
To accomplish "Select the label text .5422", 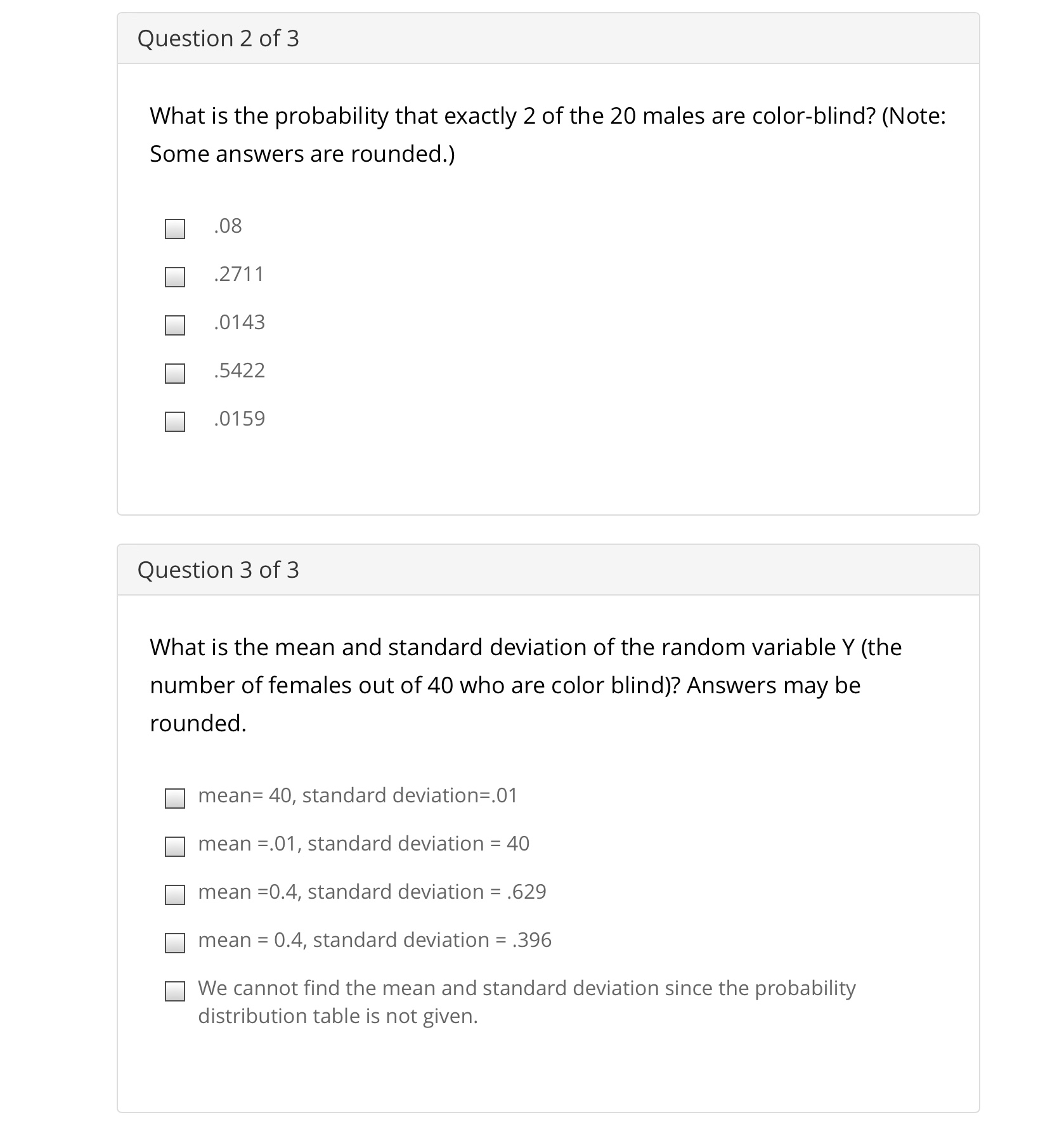I will coord(238,371).
